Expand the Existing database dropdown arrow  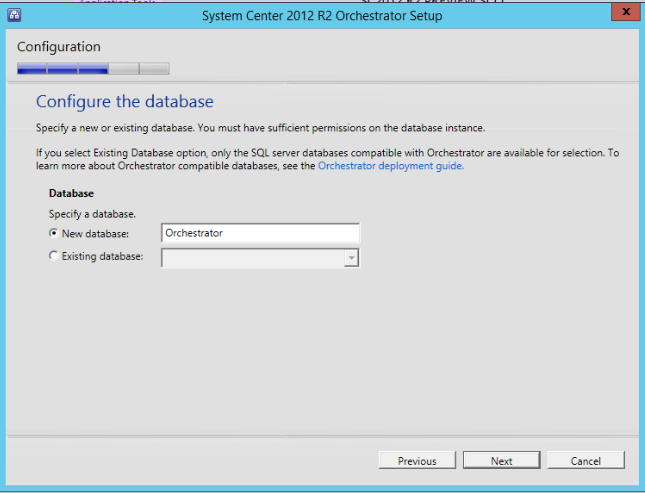point(351,258)
